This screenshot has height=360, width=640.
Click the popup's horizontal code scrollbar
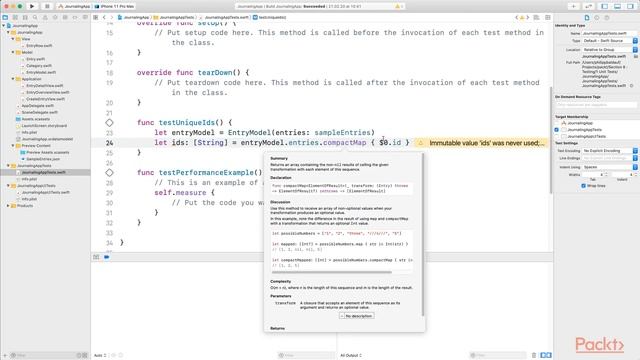pos(331,272)
